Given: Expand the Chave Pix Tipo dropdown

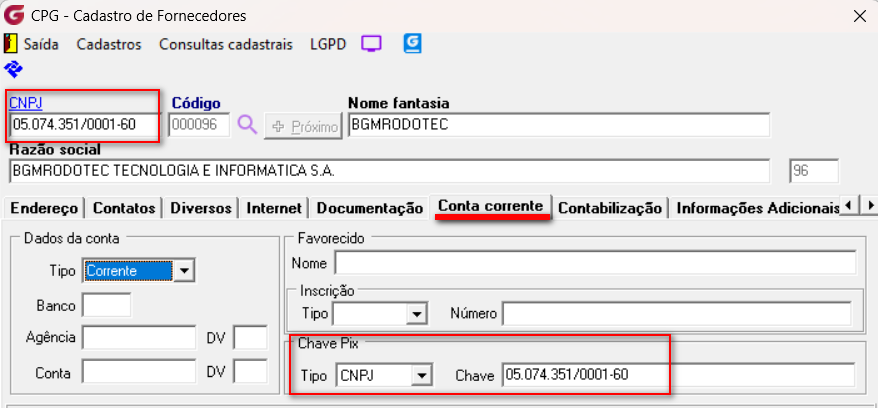Looking at the screenshot, I should [421, 375].
